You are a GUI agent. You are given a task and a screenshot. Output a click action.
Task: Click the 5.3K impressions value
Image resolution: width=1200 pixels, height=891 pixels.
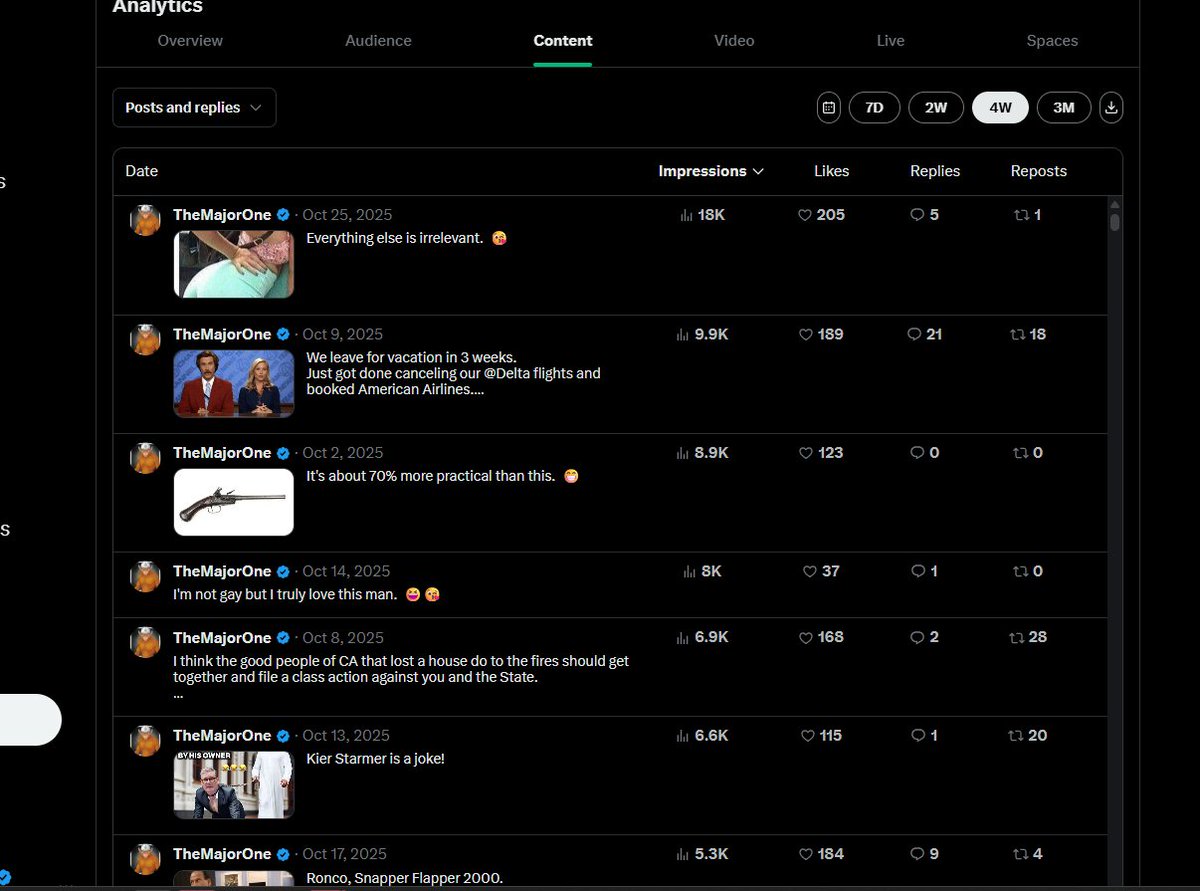(711, 854)
